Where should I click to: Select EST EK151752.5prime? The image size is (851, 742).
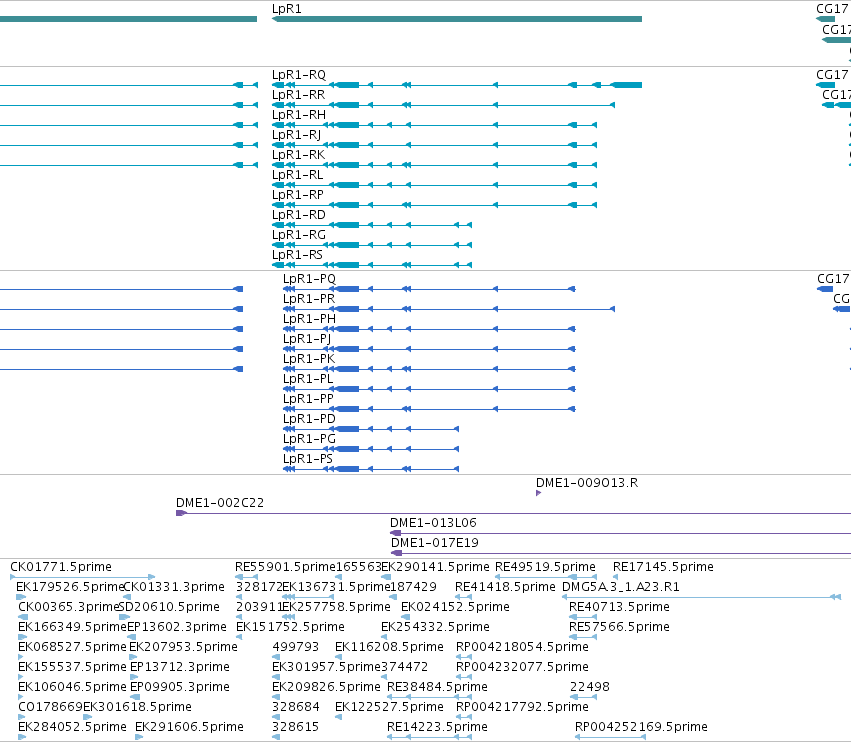[290, 627]
